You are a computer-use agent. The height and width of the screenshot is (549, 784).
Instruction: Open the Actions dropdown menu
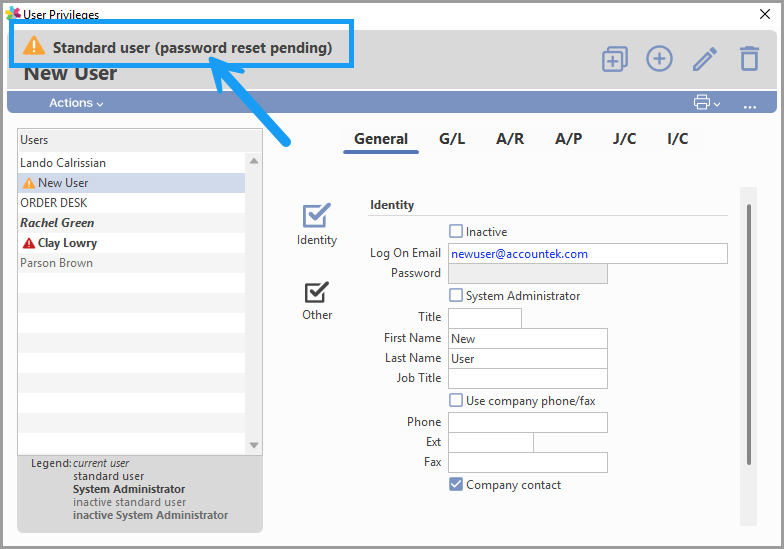pos(76,102)
